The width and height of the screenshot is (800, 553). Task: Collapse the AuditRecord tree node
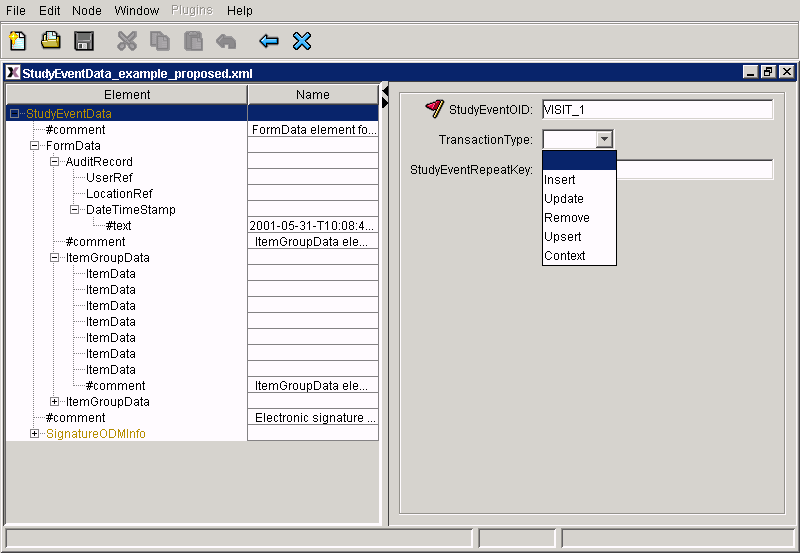click(x=55, y=162)
